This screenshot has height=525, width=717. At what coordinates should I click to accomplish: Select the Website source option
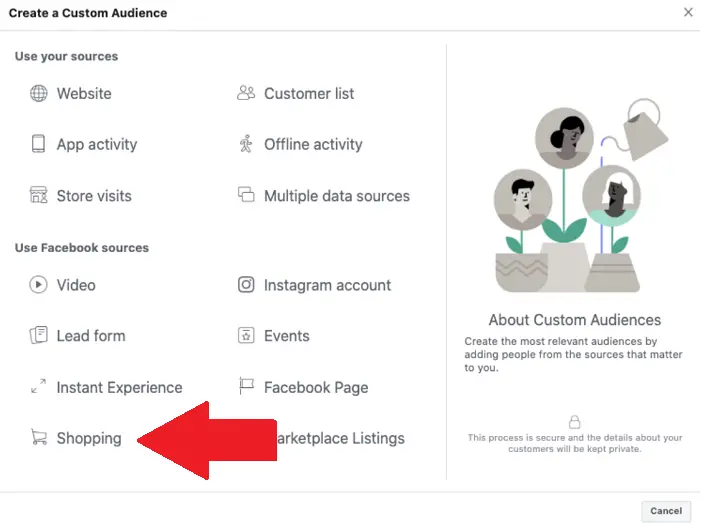pos(84,94)
